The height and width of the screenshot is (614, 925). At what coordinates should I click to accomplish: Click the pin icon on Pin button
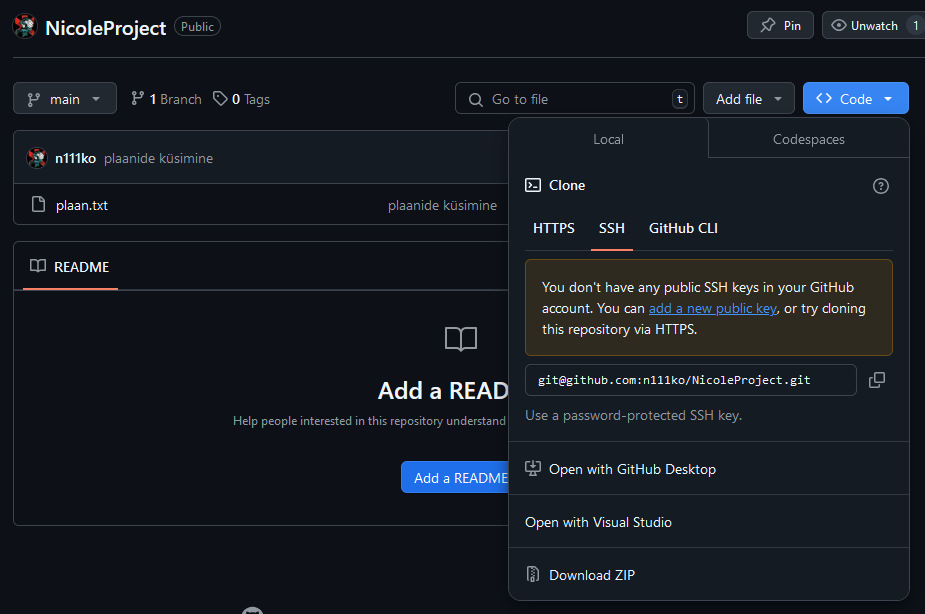pyautogui.click(x=767, y=25)
